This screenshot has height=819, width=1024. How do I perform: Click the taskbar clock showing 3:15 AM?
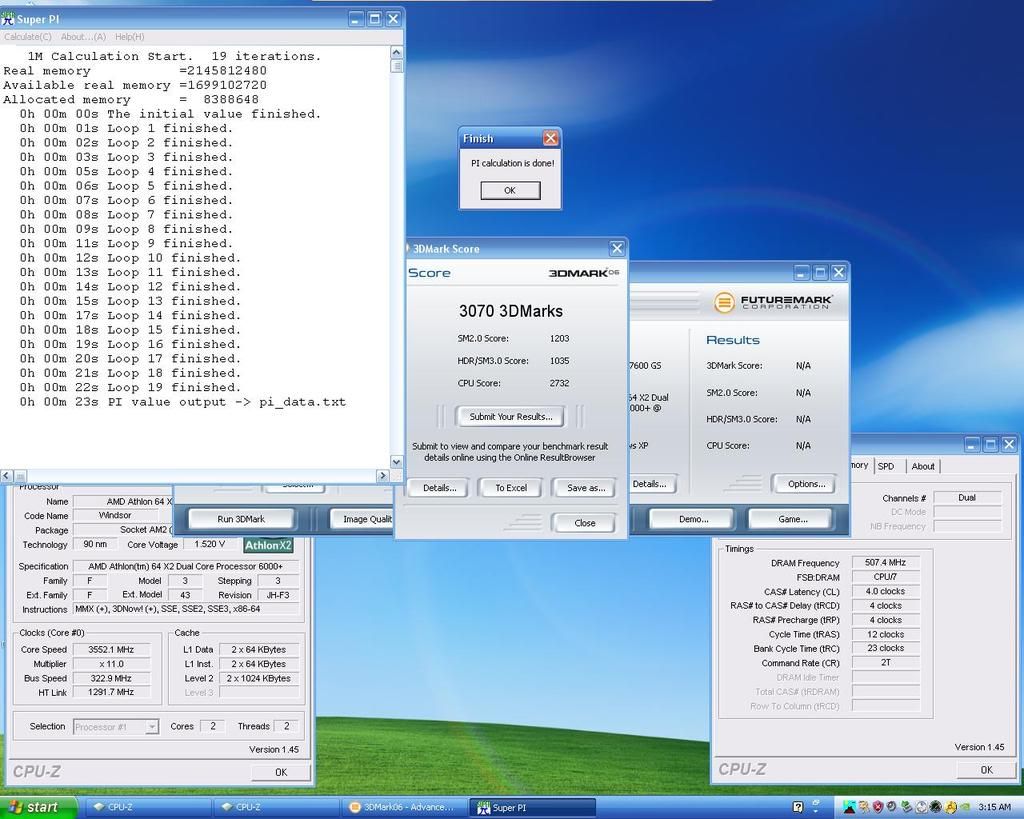click(995, 807)
